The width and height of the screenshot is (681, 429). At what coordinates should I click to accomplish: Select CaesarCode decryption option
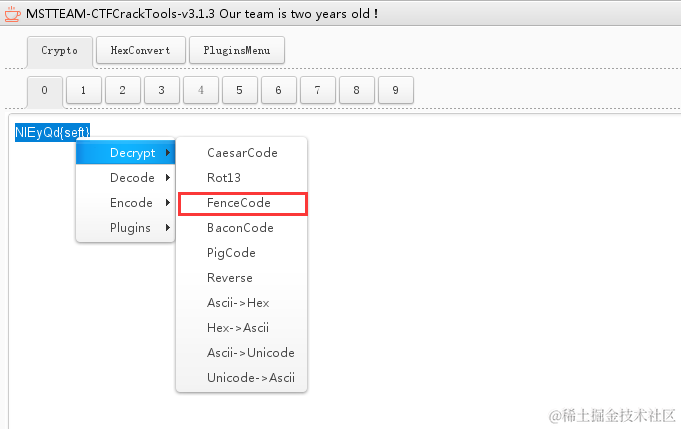241,152
